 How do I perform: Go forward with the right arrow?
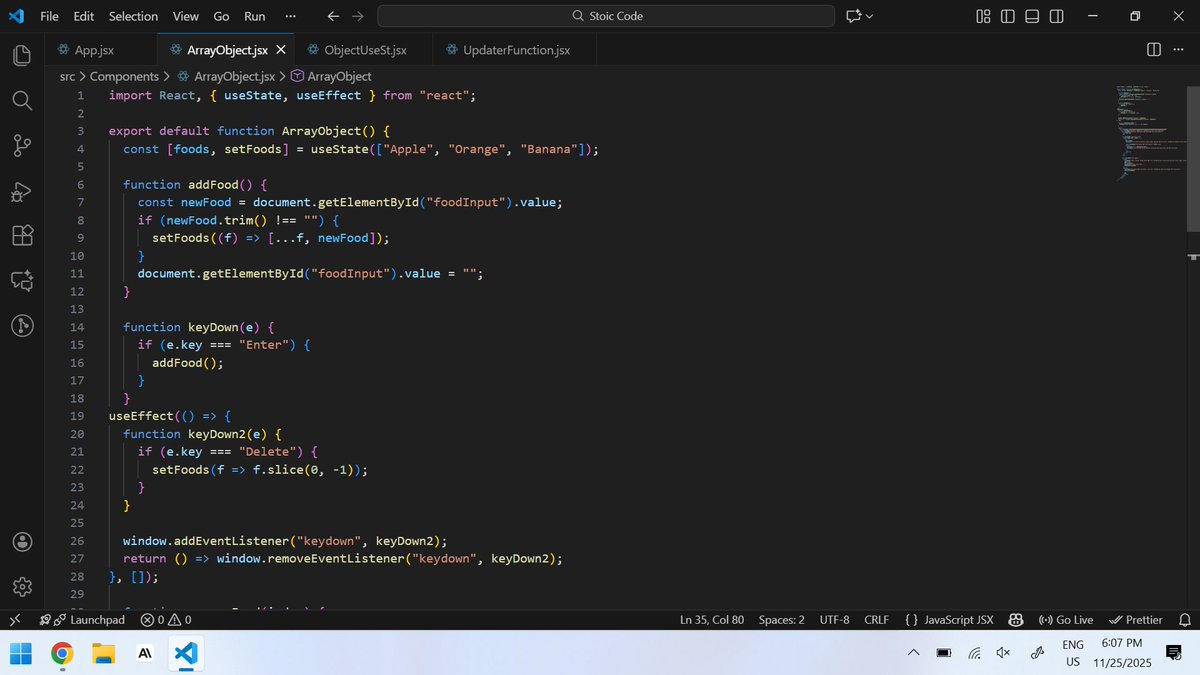pyautogui.click(x=358, y=16)
